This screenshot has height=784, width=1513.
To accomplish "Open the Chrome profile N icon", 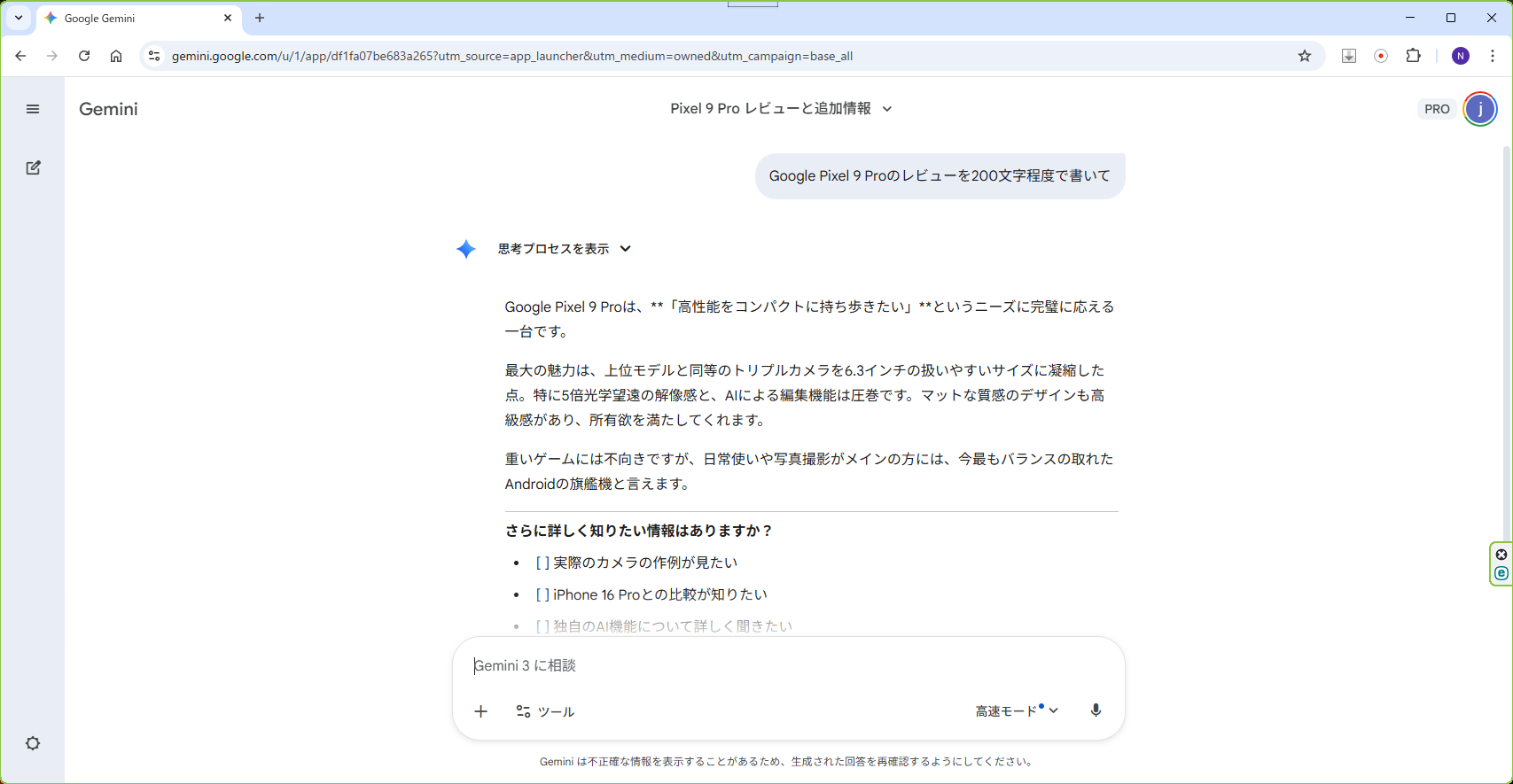I will (1461, 56).
